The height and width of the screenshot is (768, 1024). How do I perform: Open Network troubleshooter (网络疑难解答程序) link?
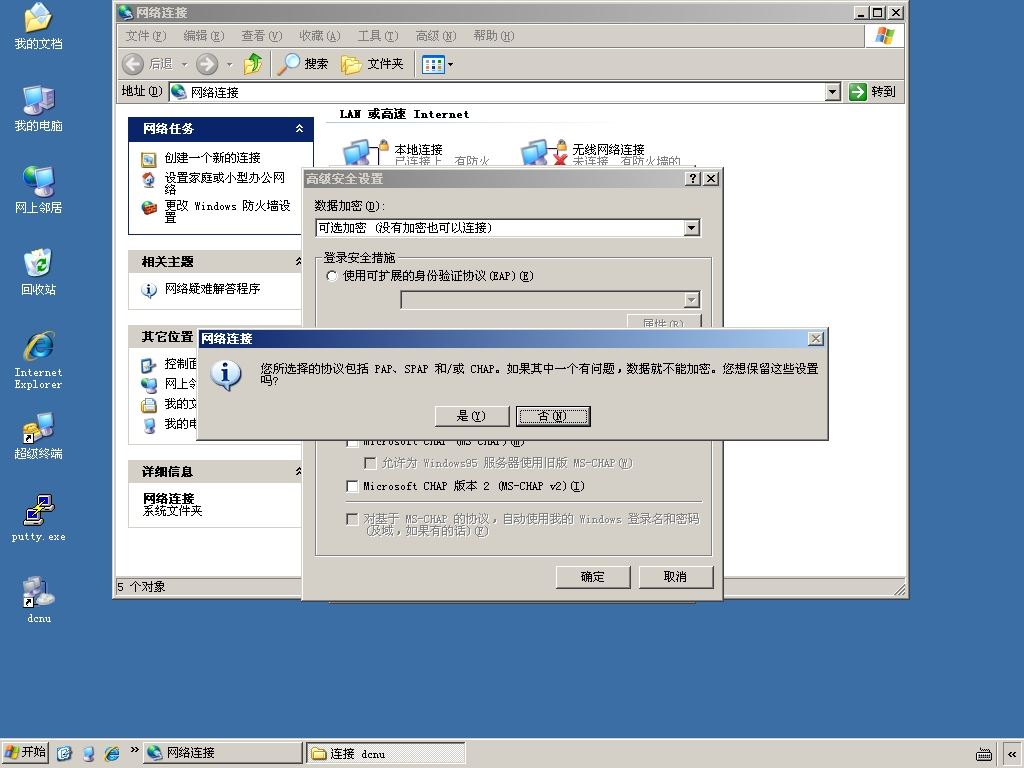tap(212, 289)
